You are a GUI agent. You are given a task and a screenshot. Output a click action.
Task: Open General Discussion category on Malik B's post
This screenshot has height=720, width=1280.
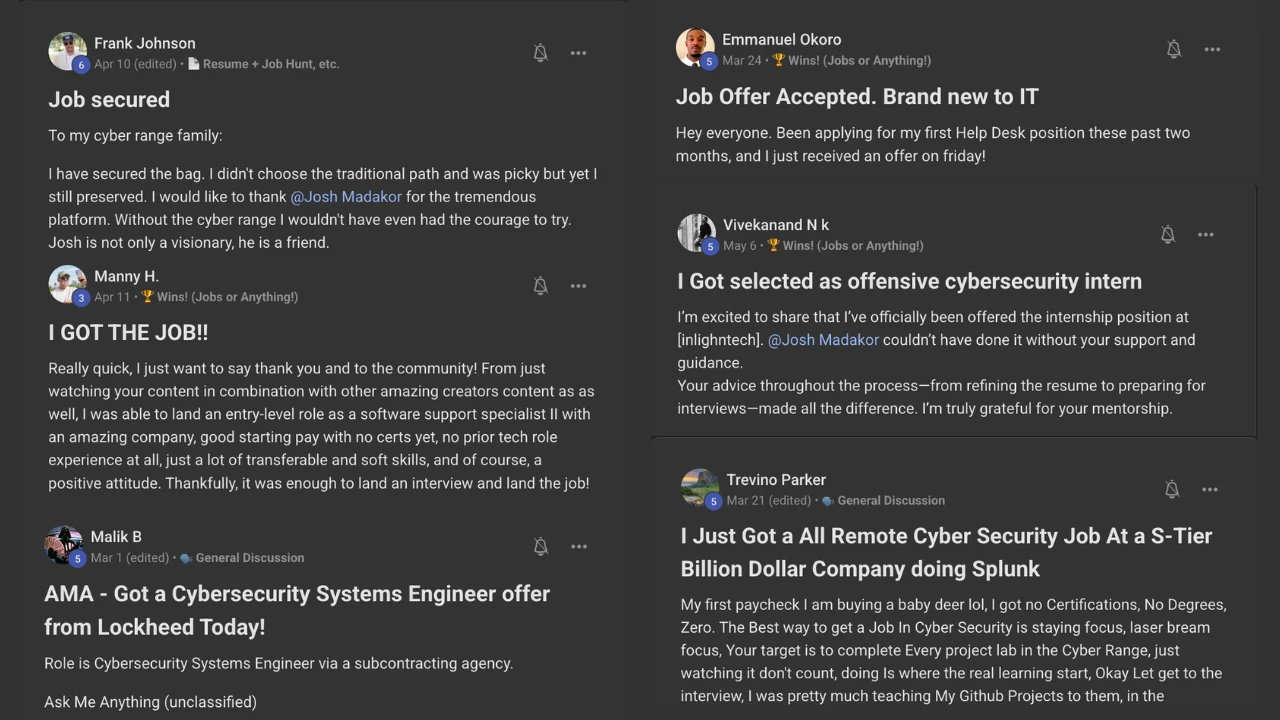coord(249,558)
